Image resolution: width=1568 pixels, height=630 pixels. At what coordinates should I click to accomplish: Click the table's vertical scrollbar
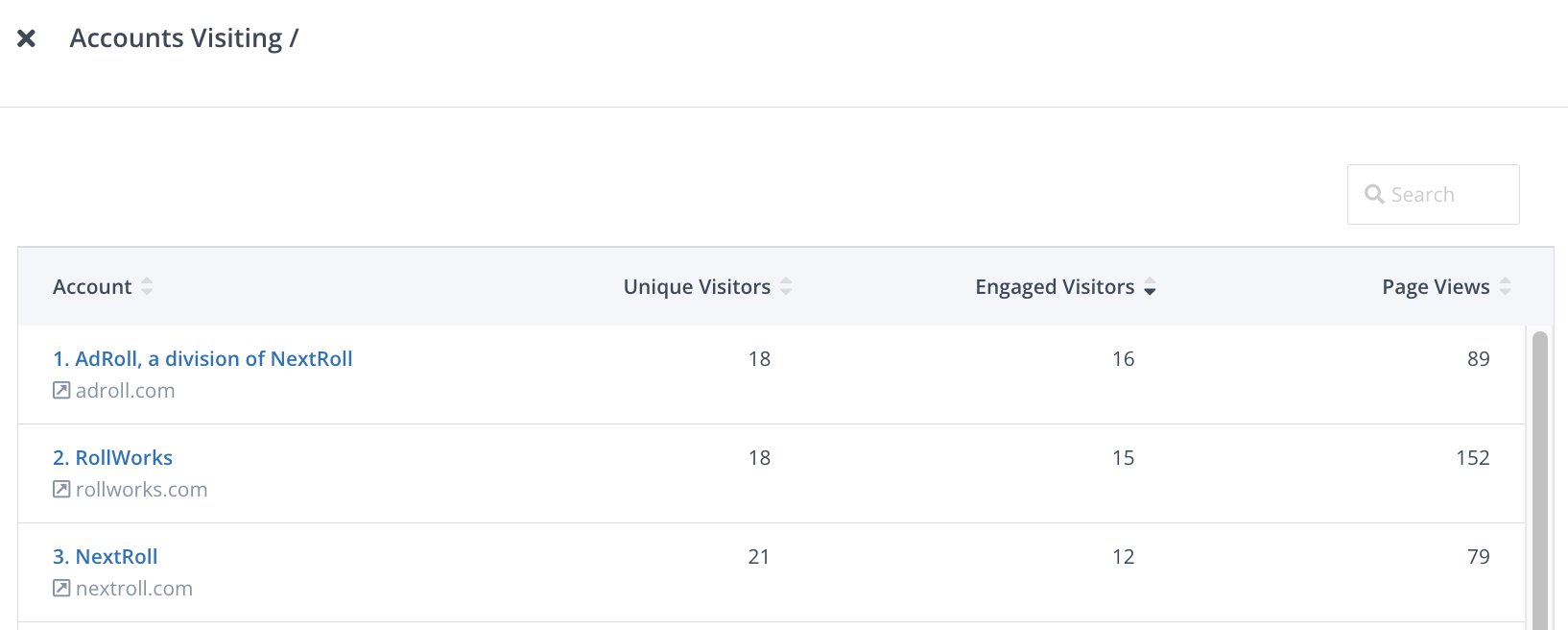(x=1539, y=480)
